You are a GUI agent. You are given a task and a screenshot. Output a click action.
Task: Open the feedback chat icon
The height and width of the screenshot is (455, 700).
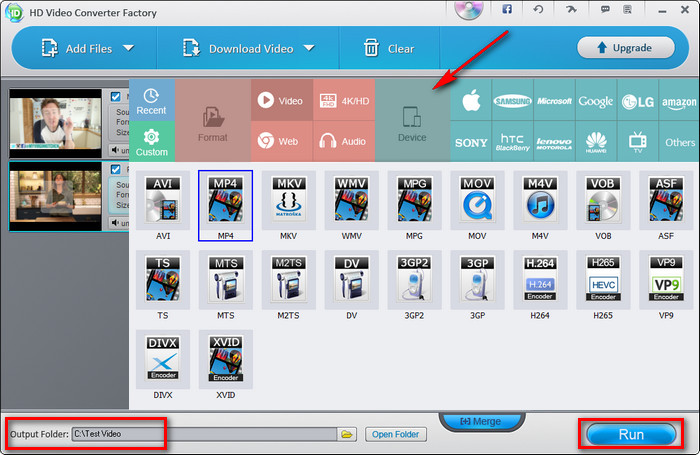tap(605, 9)
